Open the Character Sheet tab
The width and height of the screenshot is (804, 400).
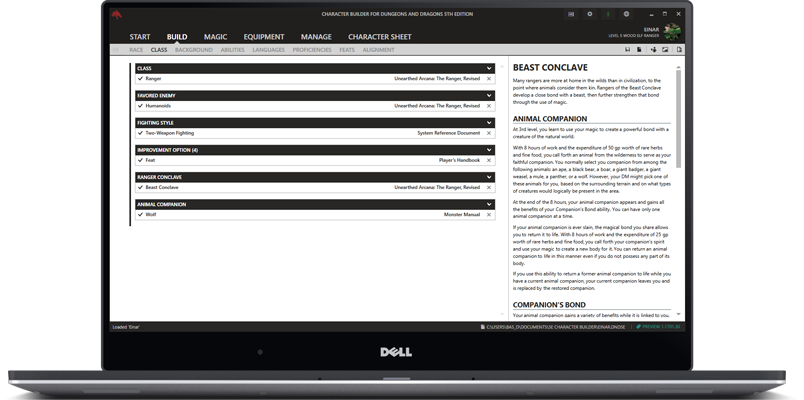(x=379, y=37)
